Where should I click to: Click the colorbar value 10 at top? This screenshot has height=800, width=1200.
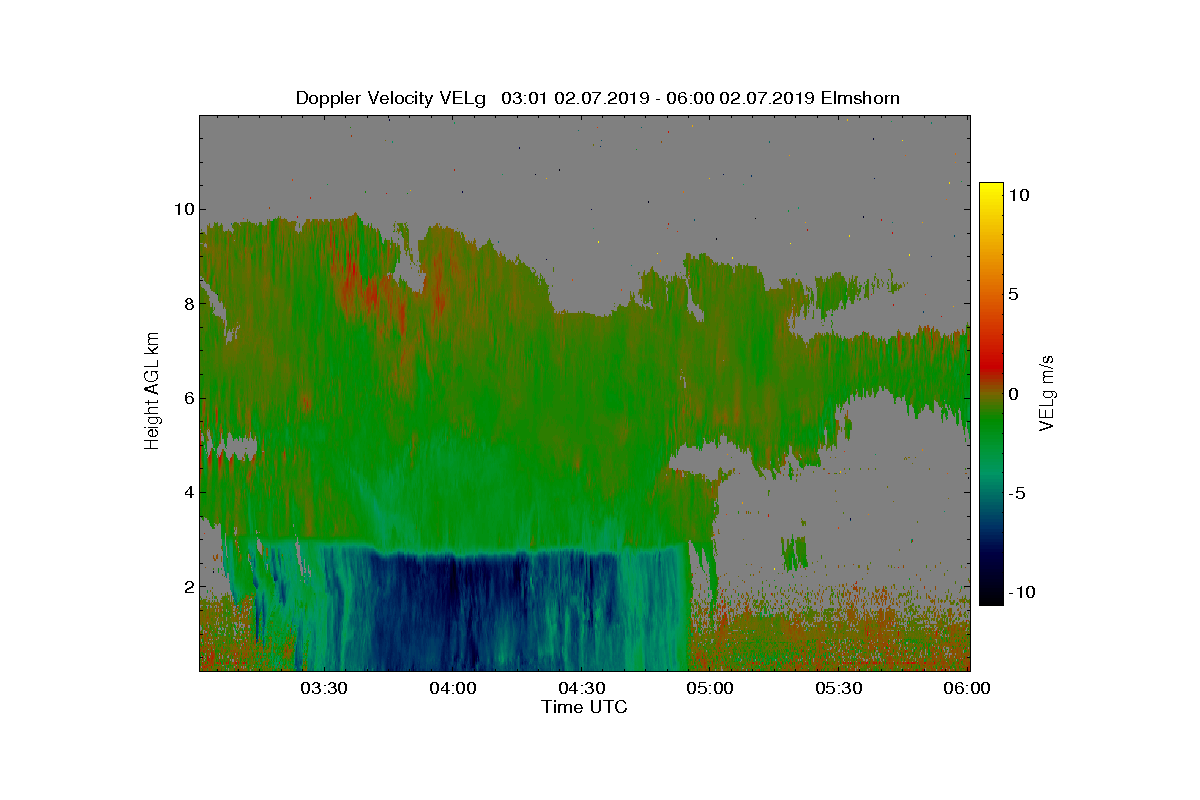coord(1018,196)
